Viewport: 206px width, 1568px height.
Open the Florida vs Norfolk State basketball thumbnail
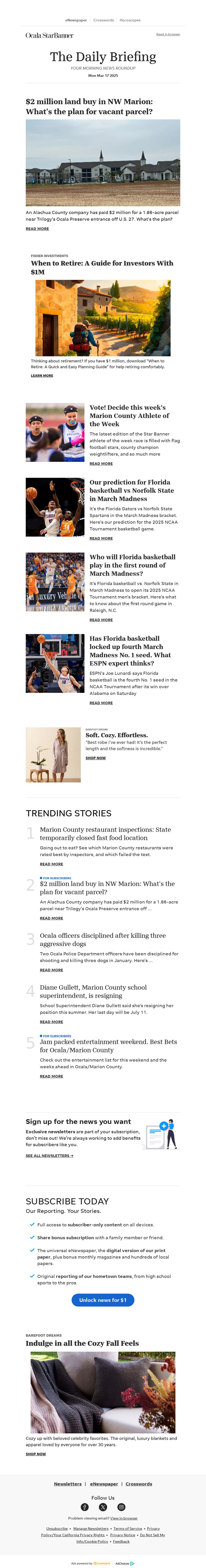click(55, 507)
